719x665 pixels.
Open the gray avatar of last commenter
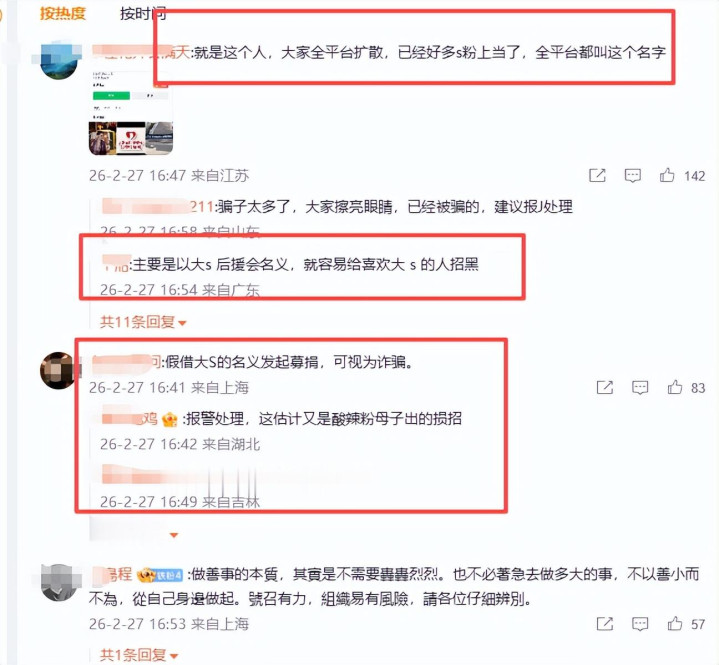(x=58, y=582)
